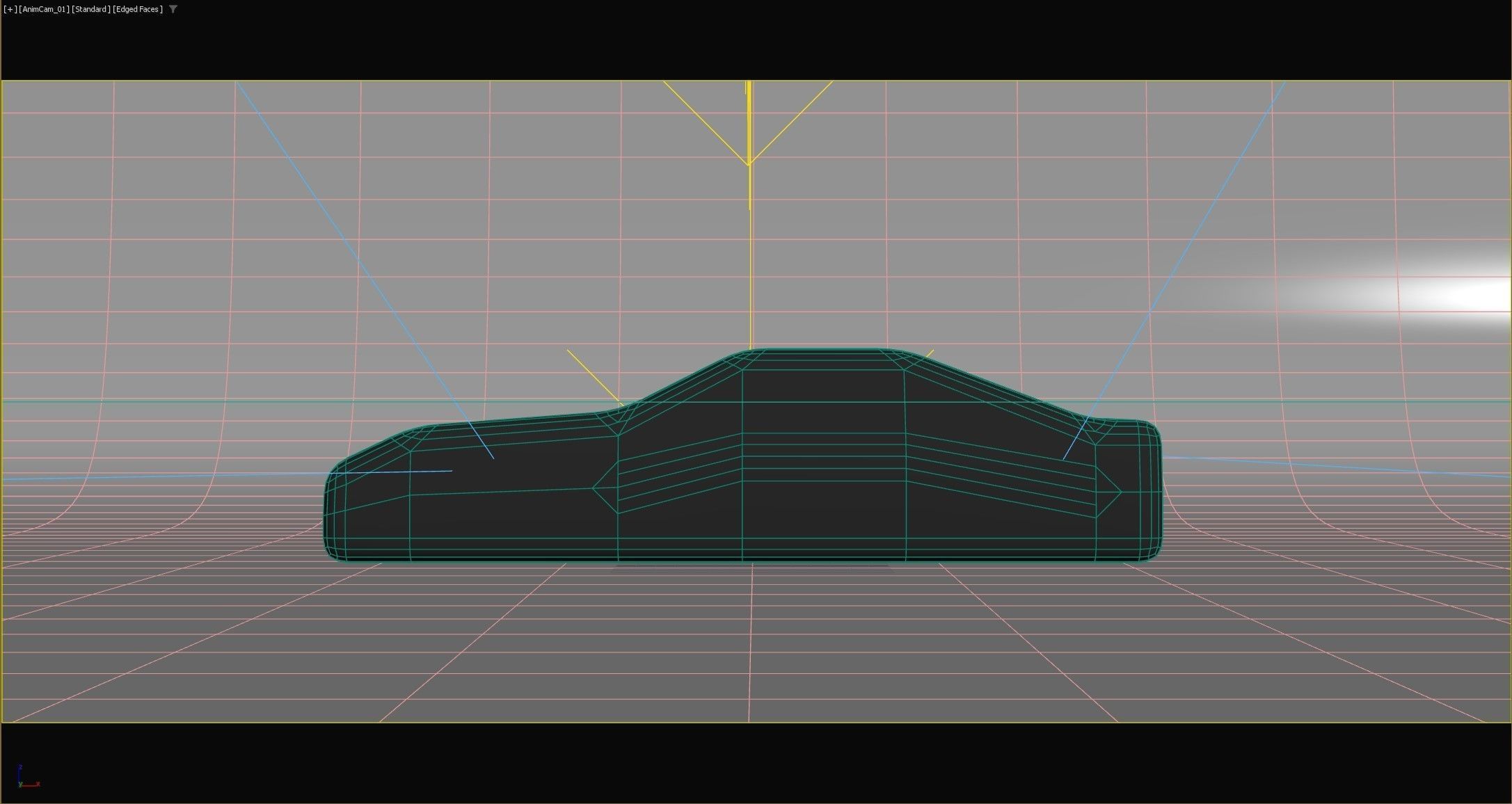Open the Edged Faces per-view menu
Image resolution: width=1512 pixels, height=804 pixels.
138,9
